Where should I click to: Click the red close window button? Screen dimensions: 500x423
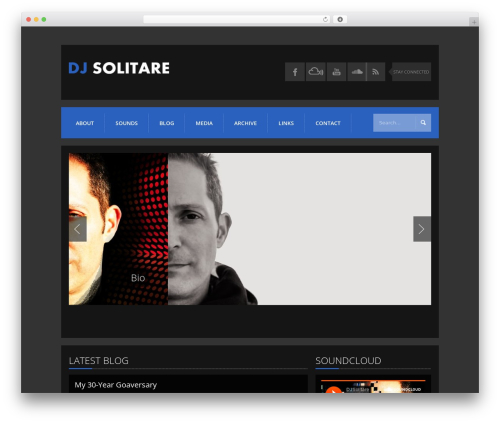point(29,19)
